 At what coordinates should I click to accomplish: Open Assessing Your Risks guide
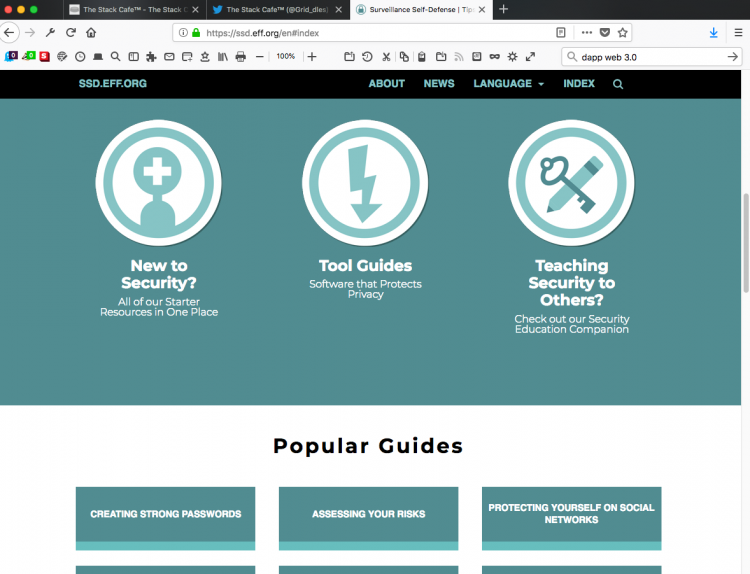pyautogui.click(x=368, y=519)
